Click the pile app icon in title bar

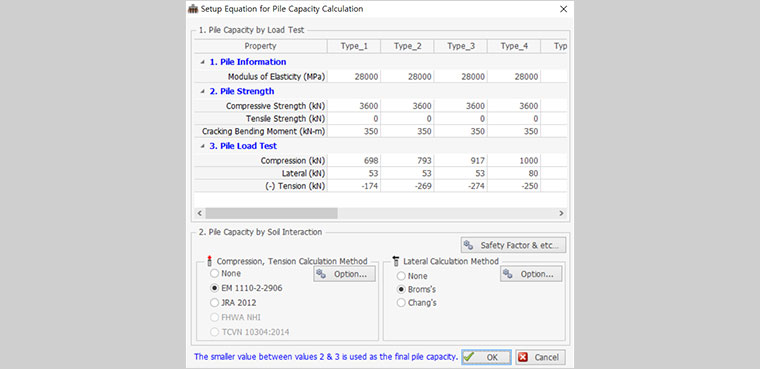click(x=193, y=9)
